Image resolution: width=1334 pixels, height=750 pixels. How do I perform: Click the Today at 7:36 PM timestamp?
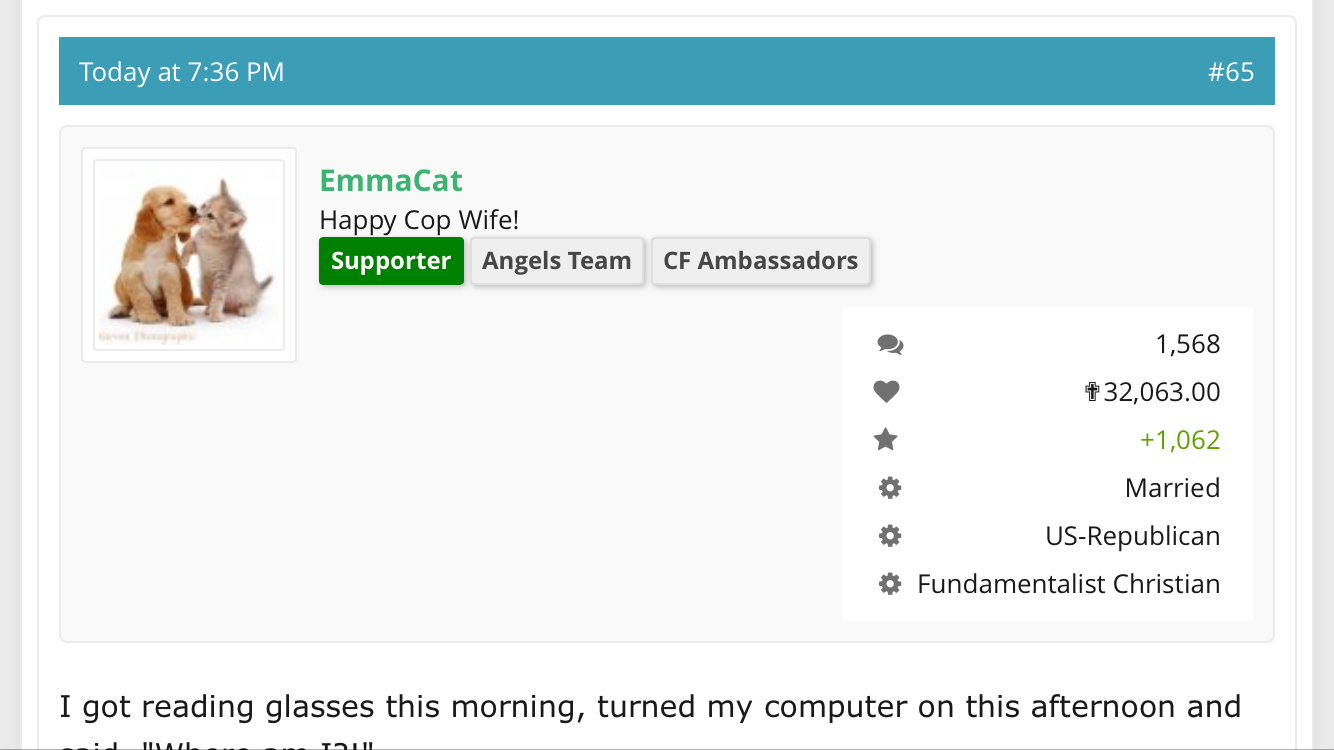[182, 72]
